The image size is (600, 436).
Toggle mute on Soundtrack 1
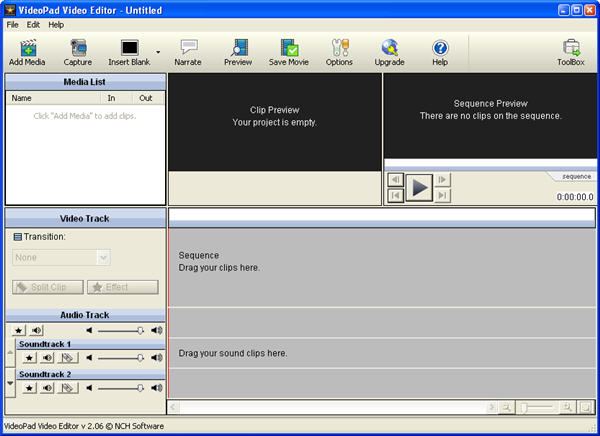pos(48,357)
